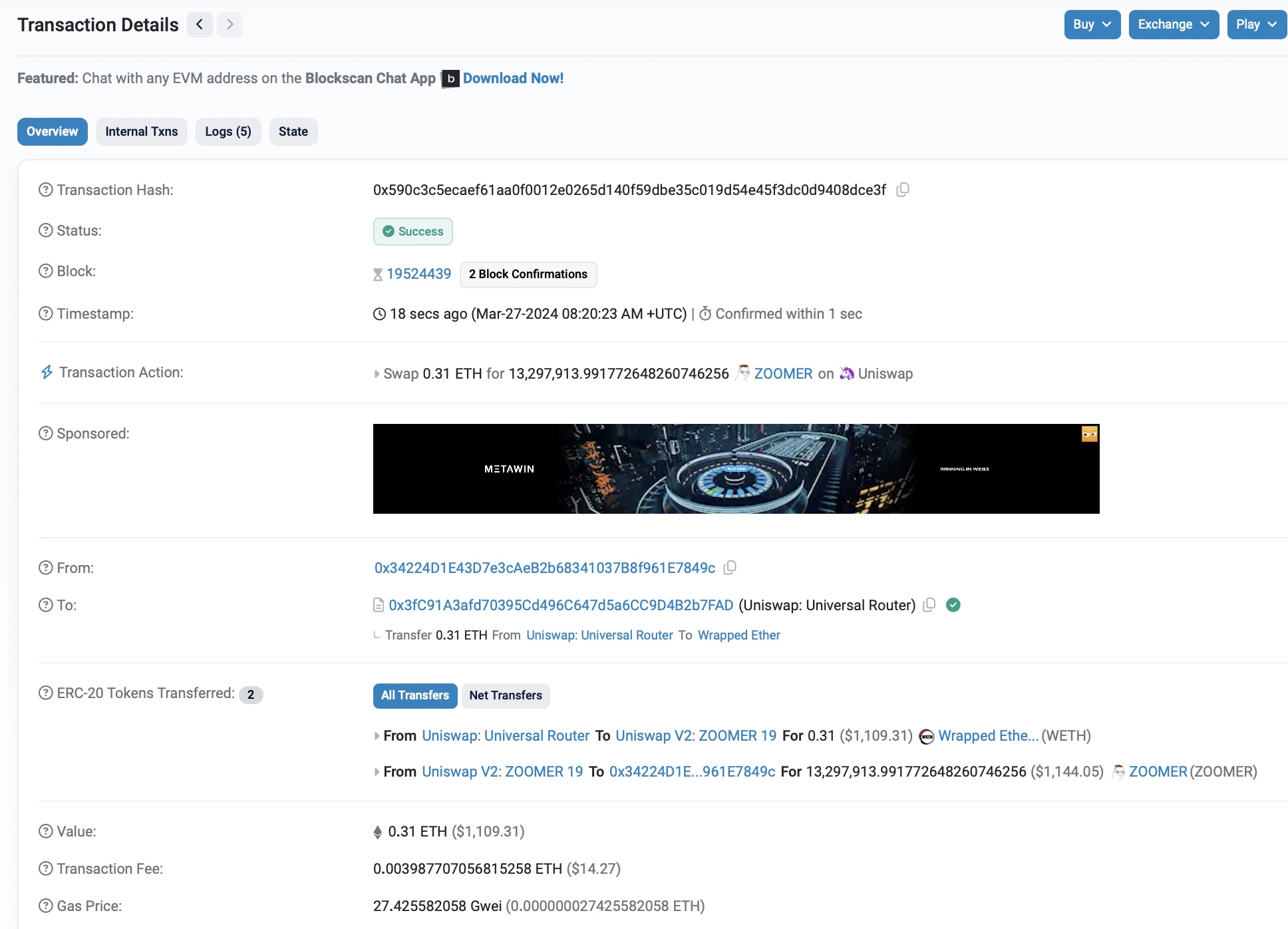
Task: Open the Buy dropdown menu
Action: tap(1092, 25)
